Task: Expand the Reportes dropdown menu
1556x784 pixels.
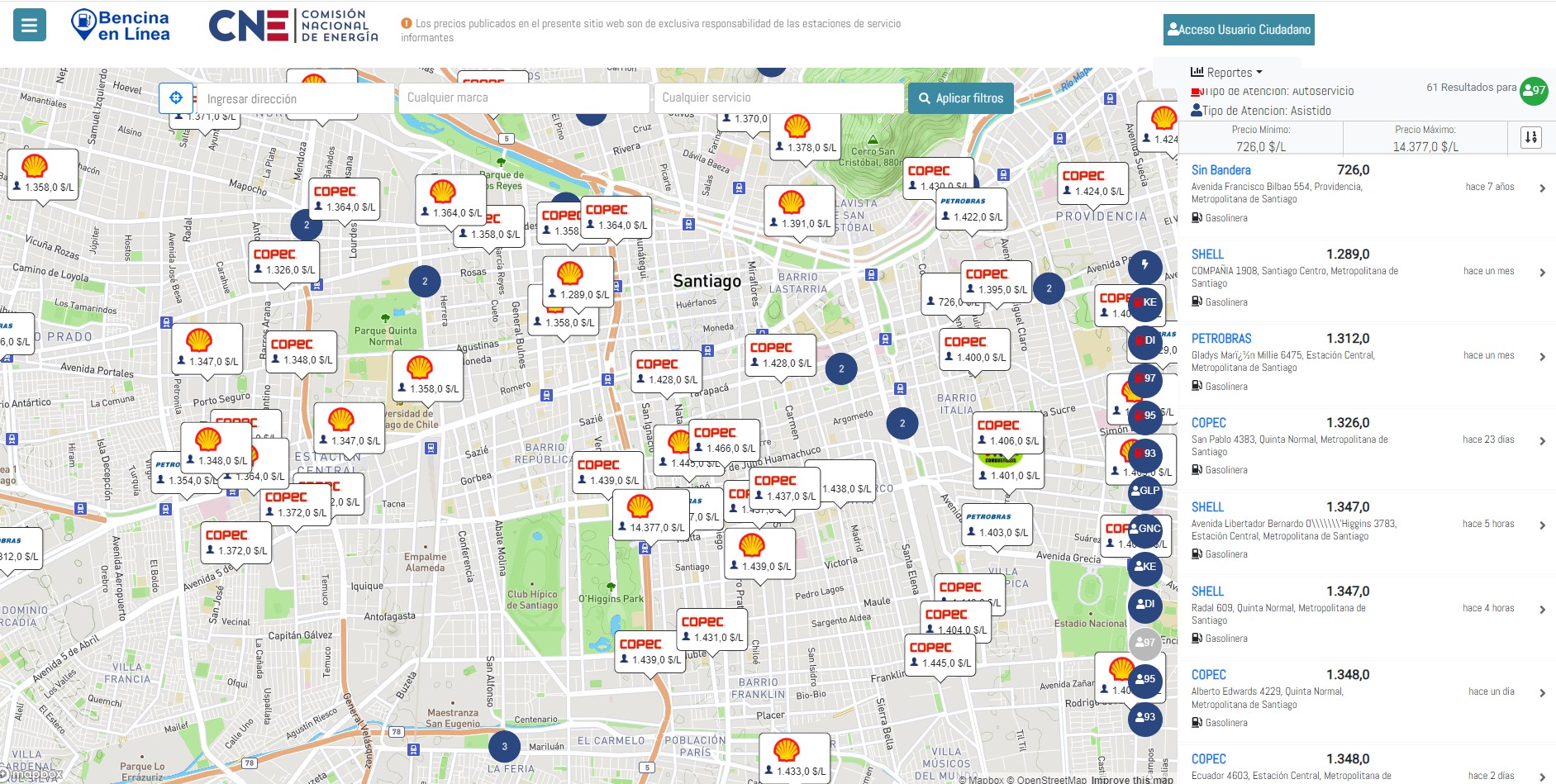Action: coord(1226,73)
